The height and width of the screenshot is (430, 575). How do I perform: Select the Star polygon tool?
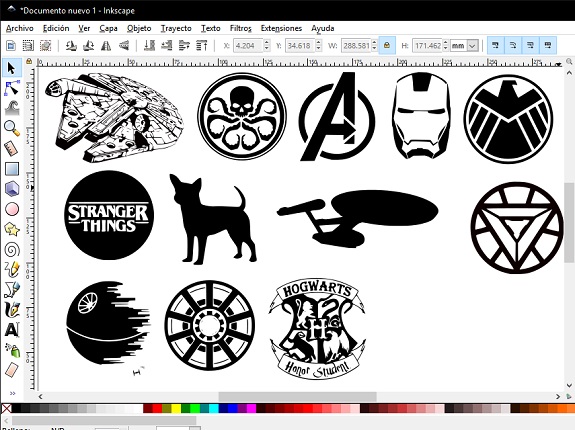point(11,229)
